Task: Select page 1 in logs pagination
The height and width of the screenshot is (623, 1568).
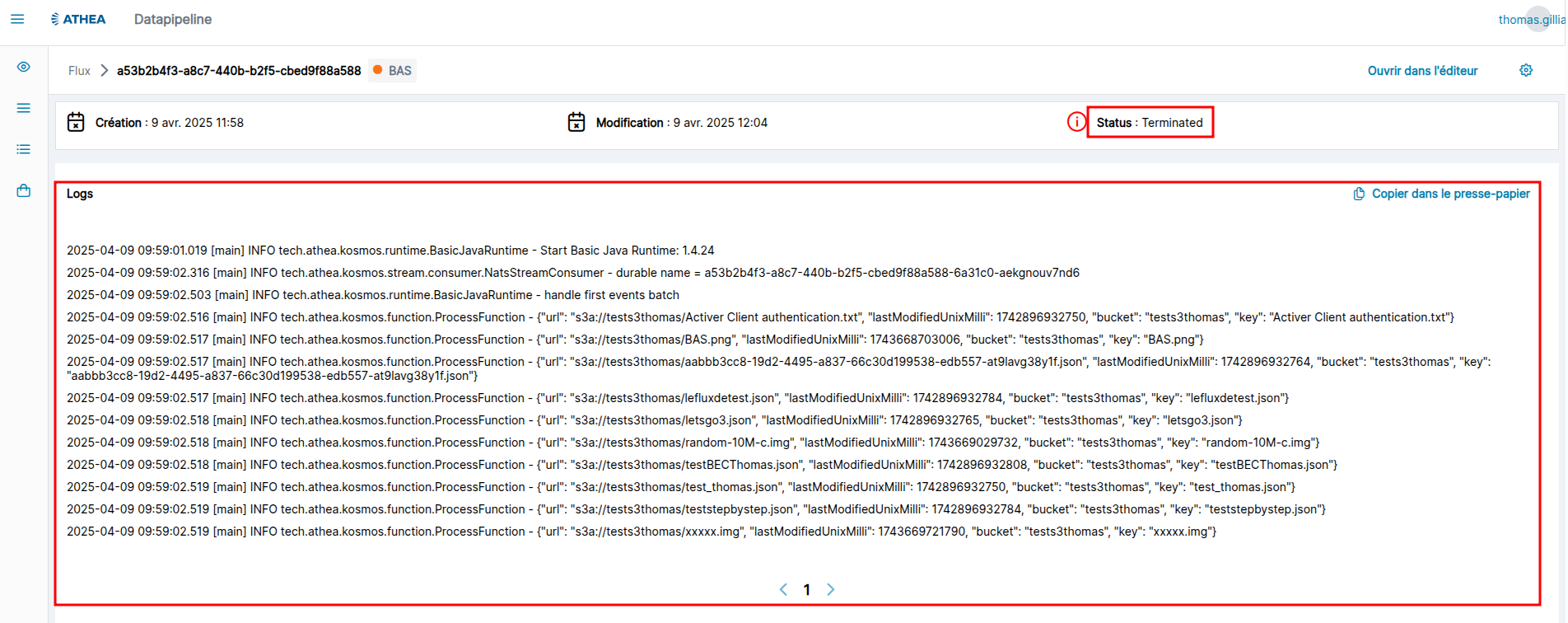Action: 806,590
